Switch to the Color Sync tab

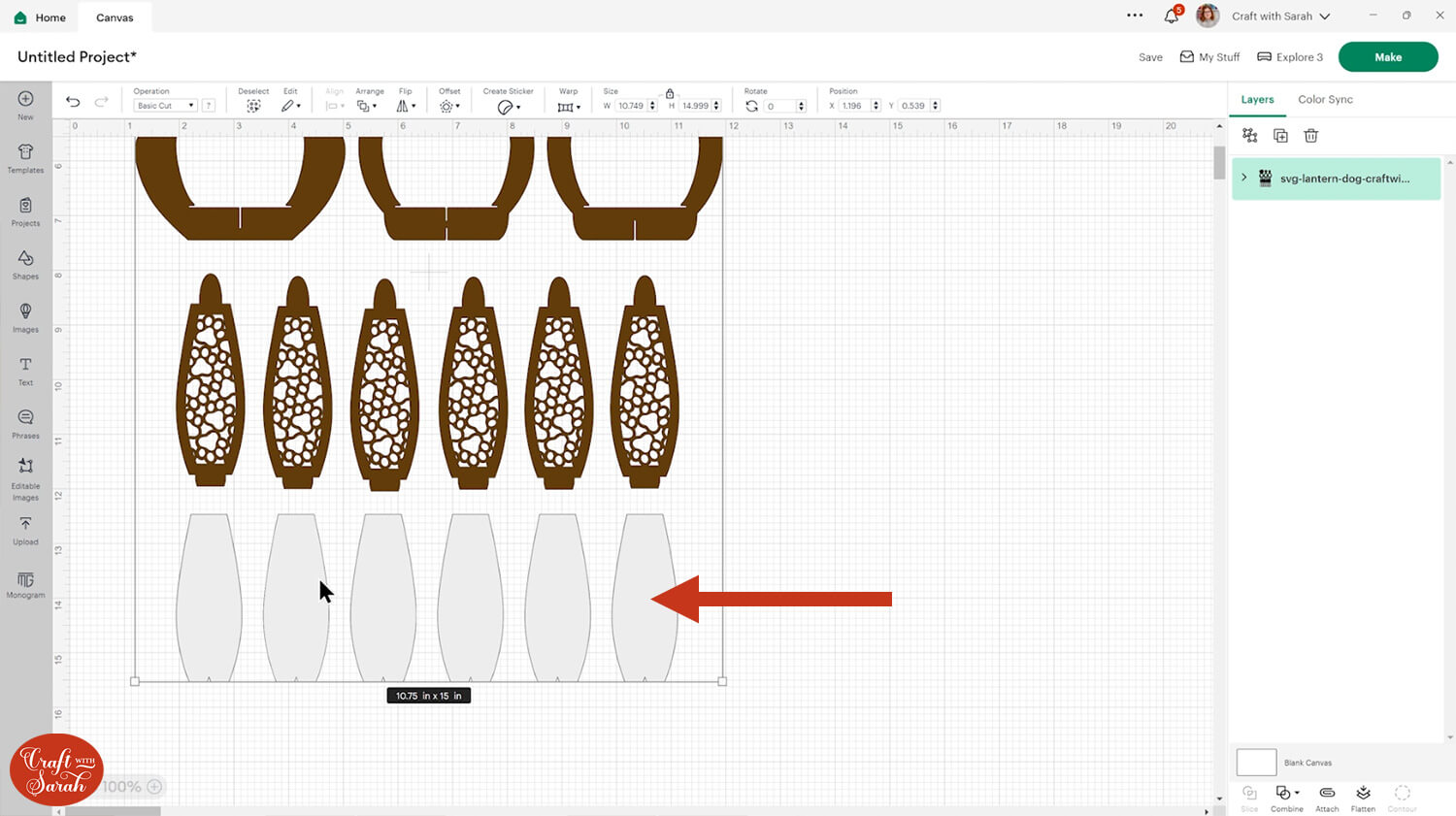coord(1325,99)
